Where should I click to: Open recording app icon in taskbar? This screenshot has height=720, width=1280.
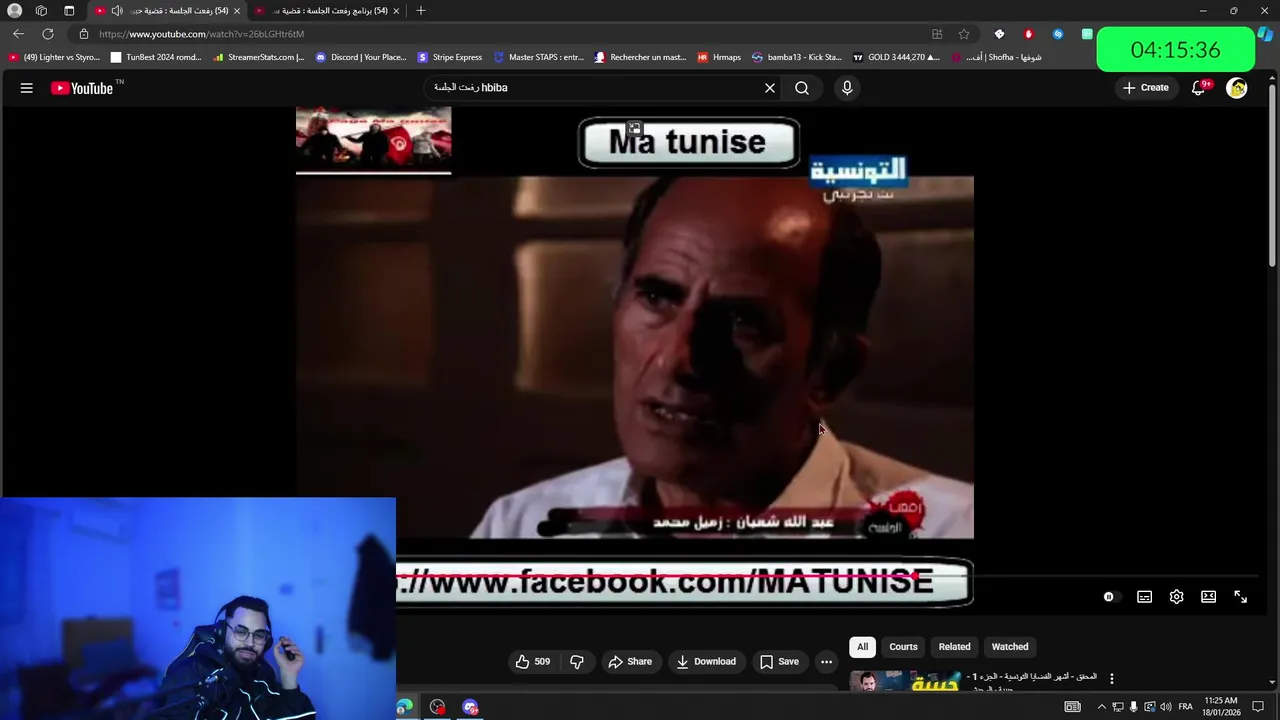pos(437,707)
